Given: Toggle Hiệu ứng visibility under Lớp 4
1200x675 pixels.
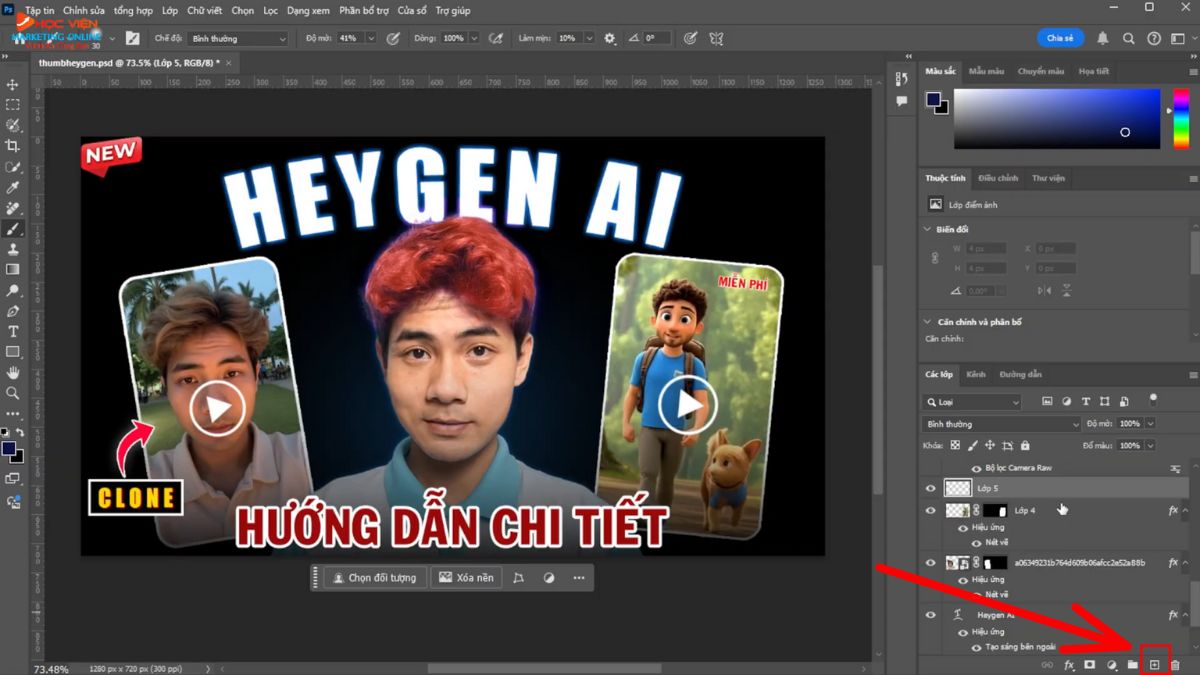Looking at the screenshot, I should (963, 527).
